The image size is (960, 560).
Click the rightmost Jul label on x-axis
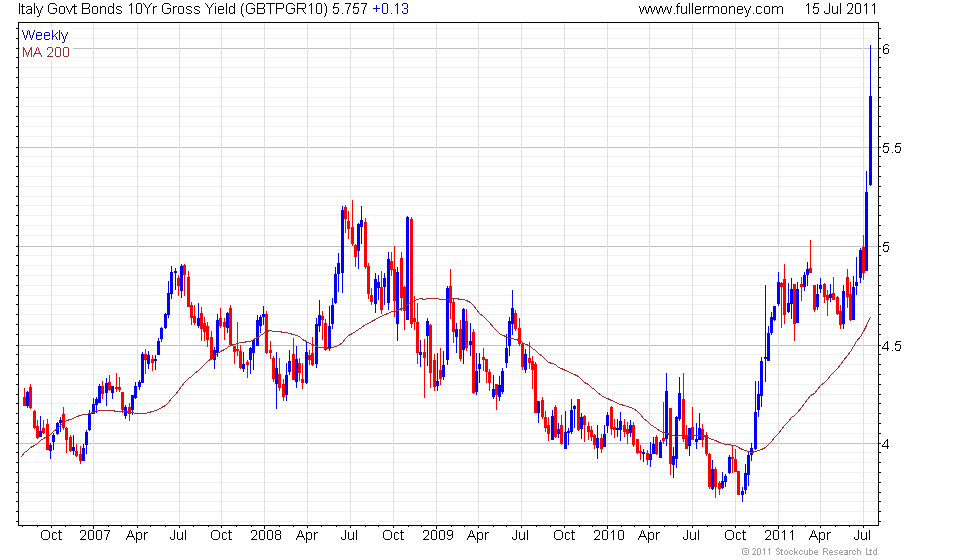pos(862,535)
